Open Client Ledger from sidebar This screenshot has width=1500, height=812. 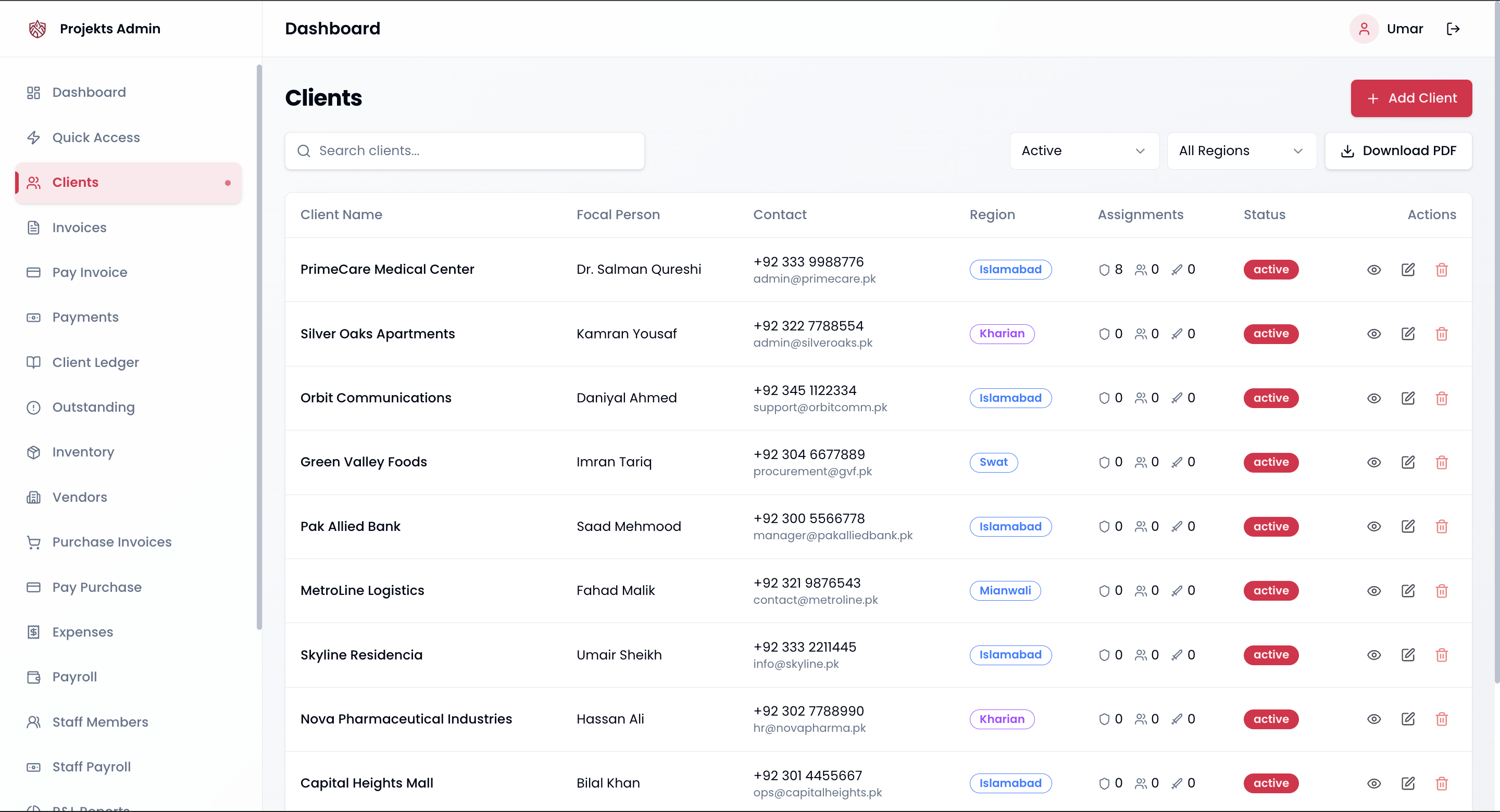pos(128,363)
